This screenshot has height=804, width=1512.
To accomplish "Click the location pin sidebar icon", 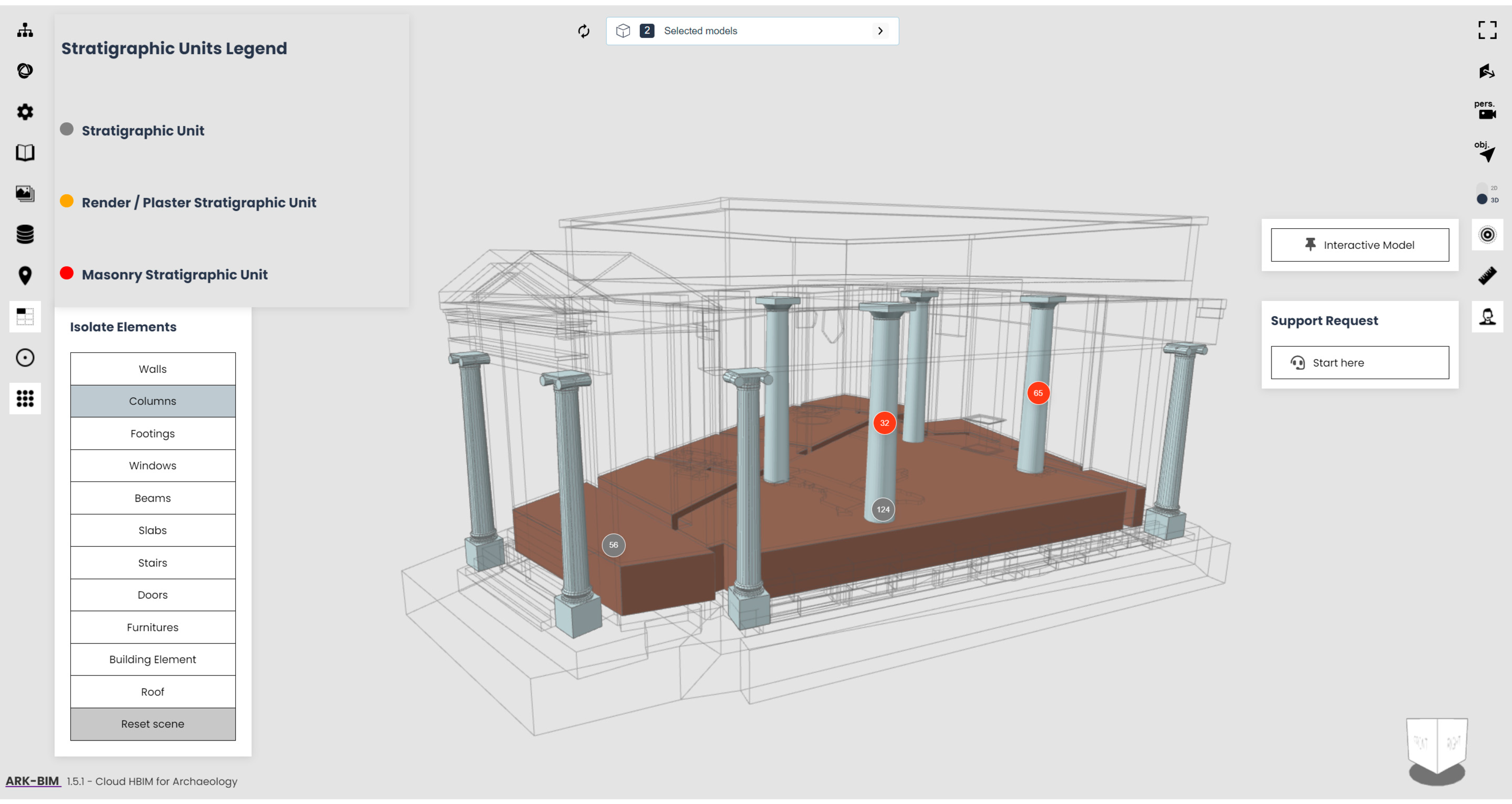I will (x=25, y=276).
